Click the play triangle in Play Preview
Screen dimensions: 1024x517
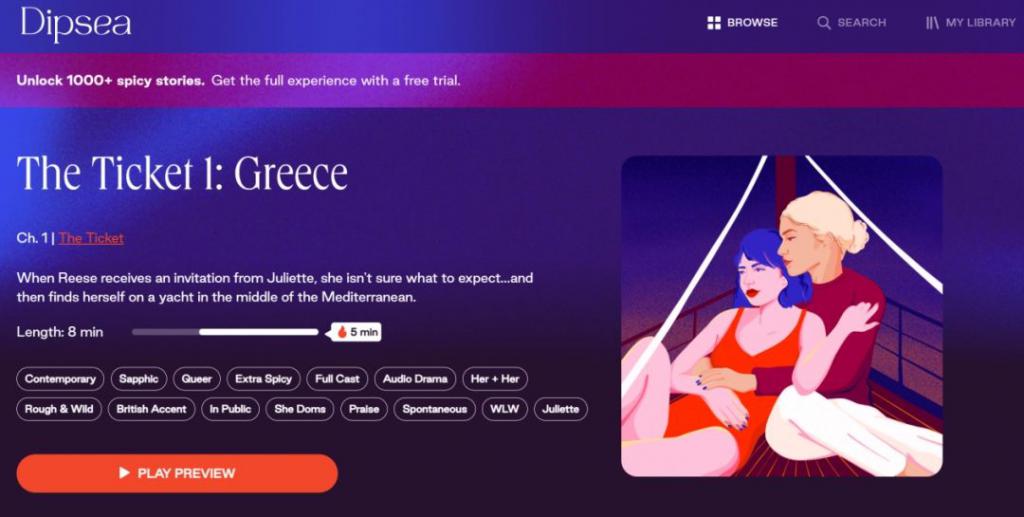click(124, 473)
